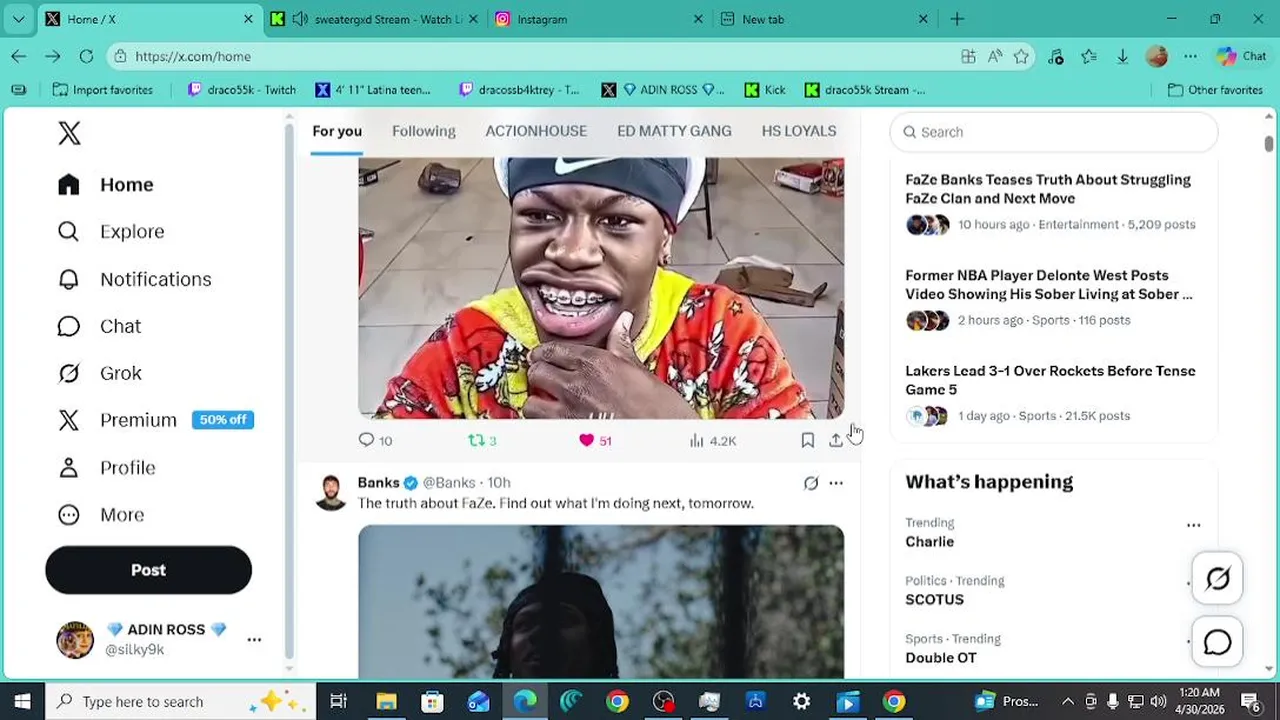Open the browser downloads icon
The width and height of the screenshot is (1280, 720).
[x=1122, y=57]
